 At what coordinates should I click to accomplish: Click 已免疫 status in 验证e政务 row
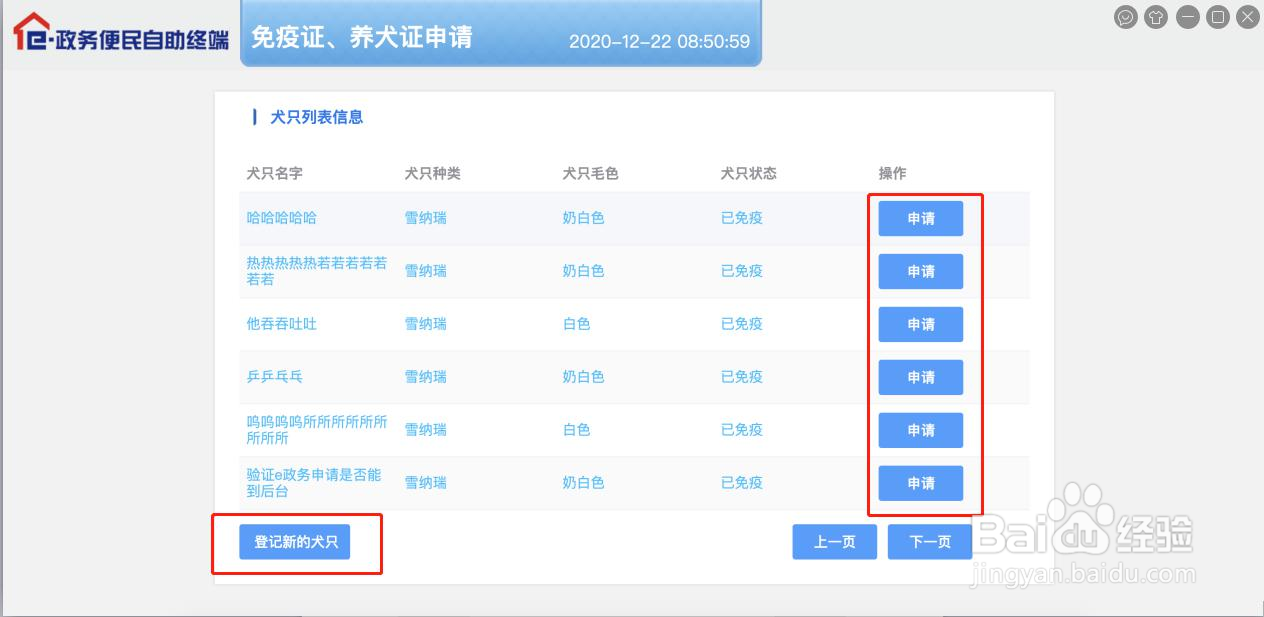click(742, 483)
